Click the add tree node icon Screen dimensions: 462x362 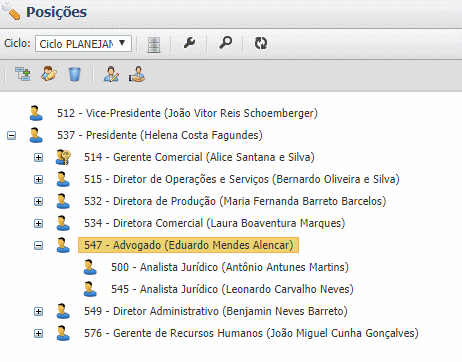(23, 74)
